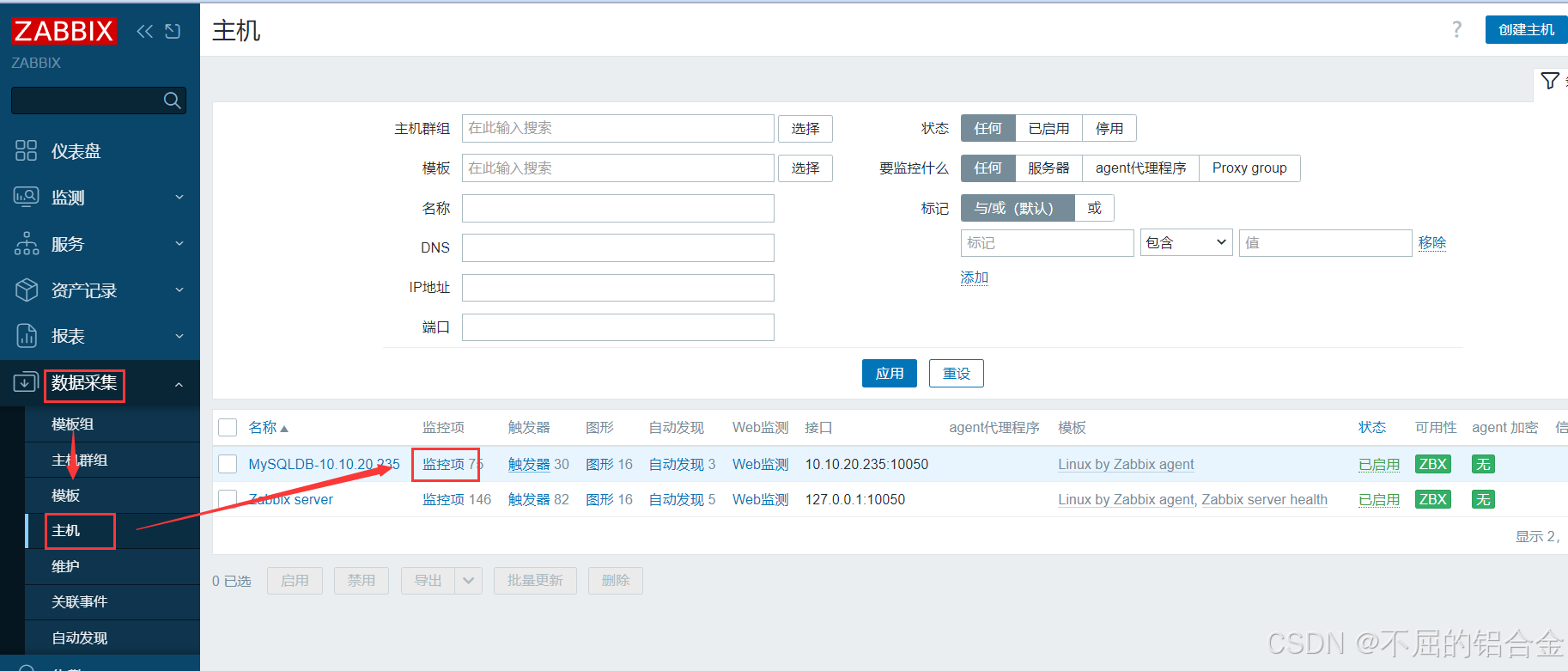Check the MySQLDB-10.10.20.235 row checkbox
The width and height of the screenshot is (1568, 671).
click(228, 464)
